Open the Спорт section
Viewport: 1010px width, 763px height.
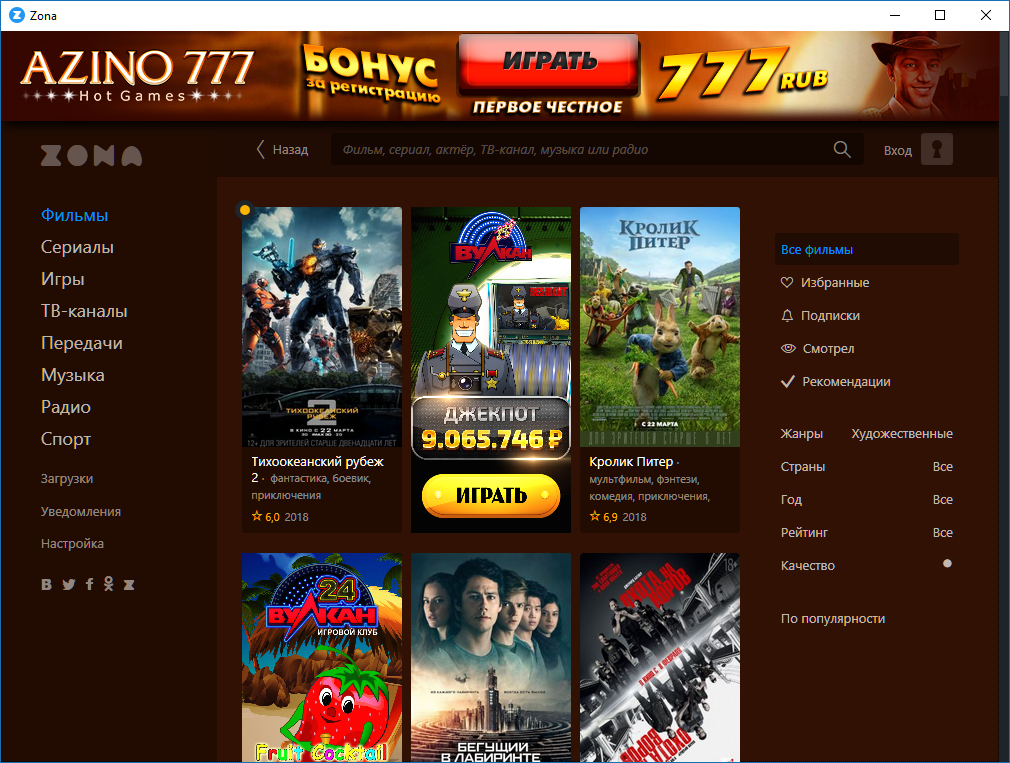[66, 439]
